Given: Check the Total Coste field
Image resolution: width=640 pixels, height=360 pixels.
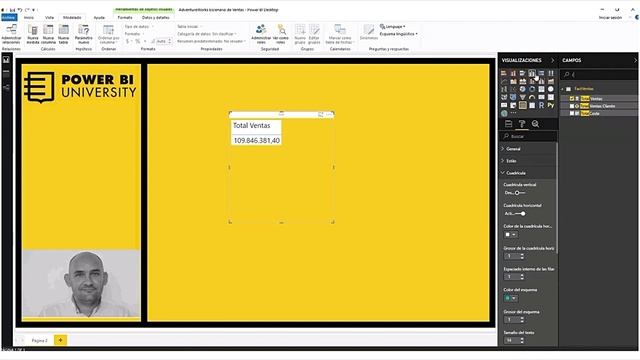Looking at the screenshot, I should pyautogui.click(x=572, y=113).
